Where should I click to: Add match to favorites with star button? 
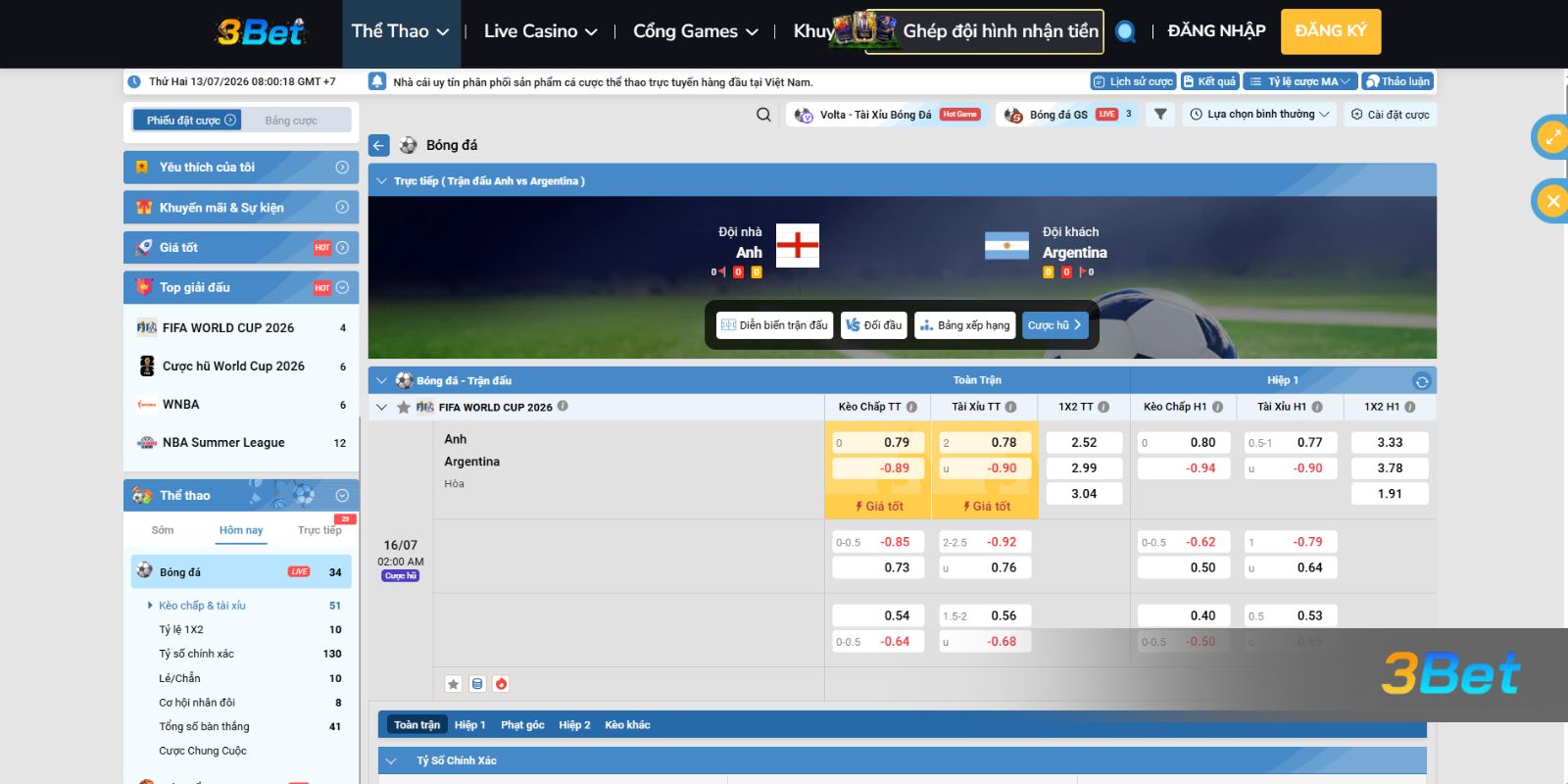[x=453, y=684]
